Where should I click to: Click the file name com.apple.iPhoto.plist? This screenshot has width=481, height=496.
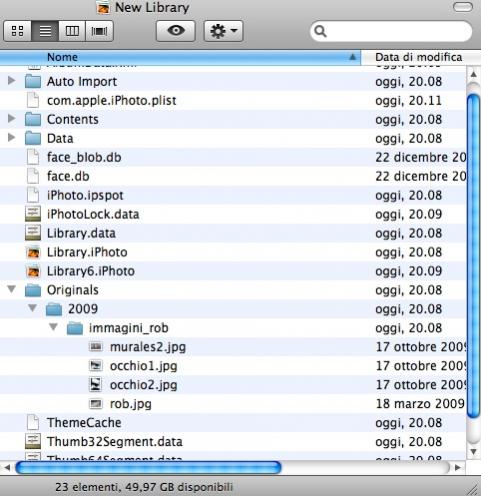click(112, 100)
